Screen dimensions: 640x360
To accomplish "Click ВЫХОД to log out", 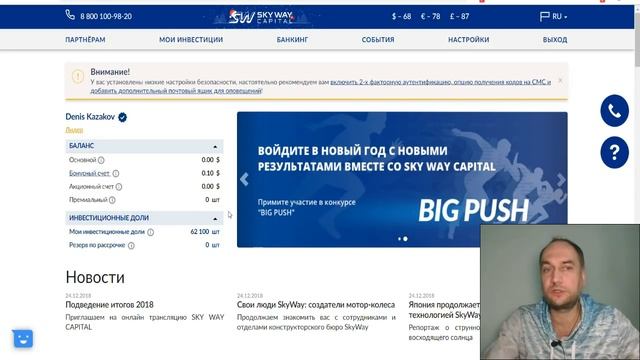I will click(x=555, y=40).
